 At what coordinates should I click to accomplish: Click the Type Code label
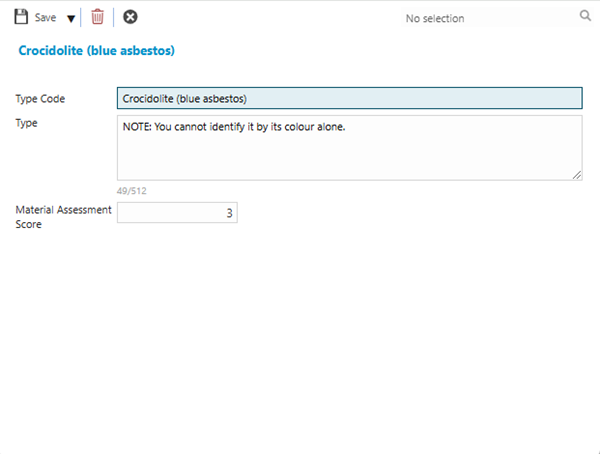pos(40,99)
